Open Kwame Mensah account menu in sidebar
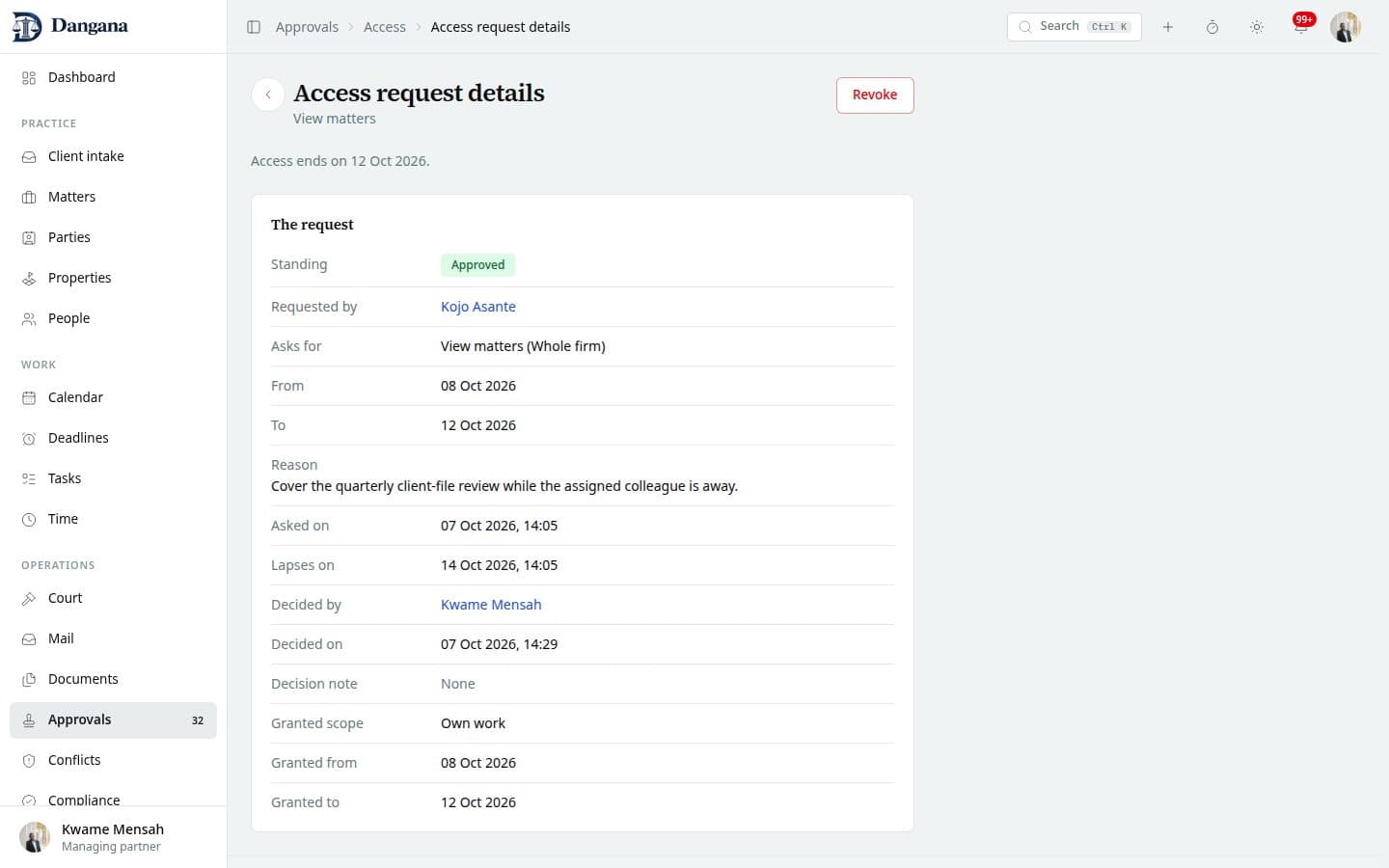Screen dimensions: 1389x868 click(113, 837)
